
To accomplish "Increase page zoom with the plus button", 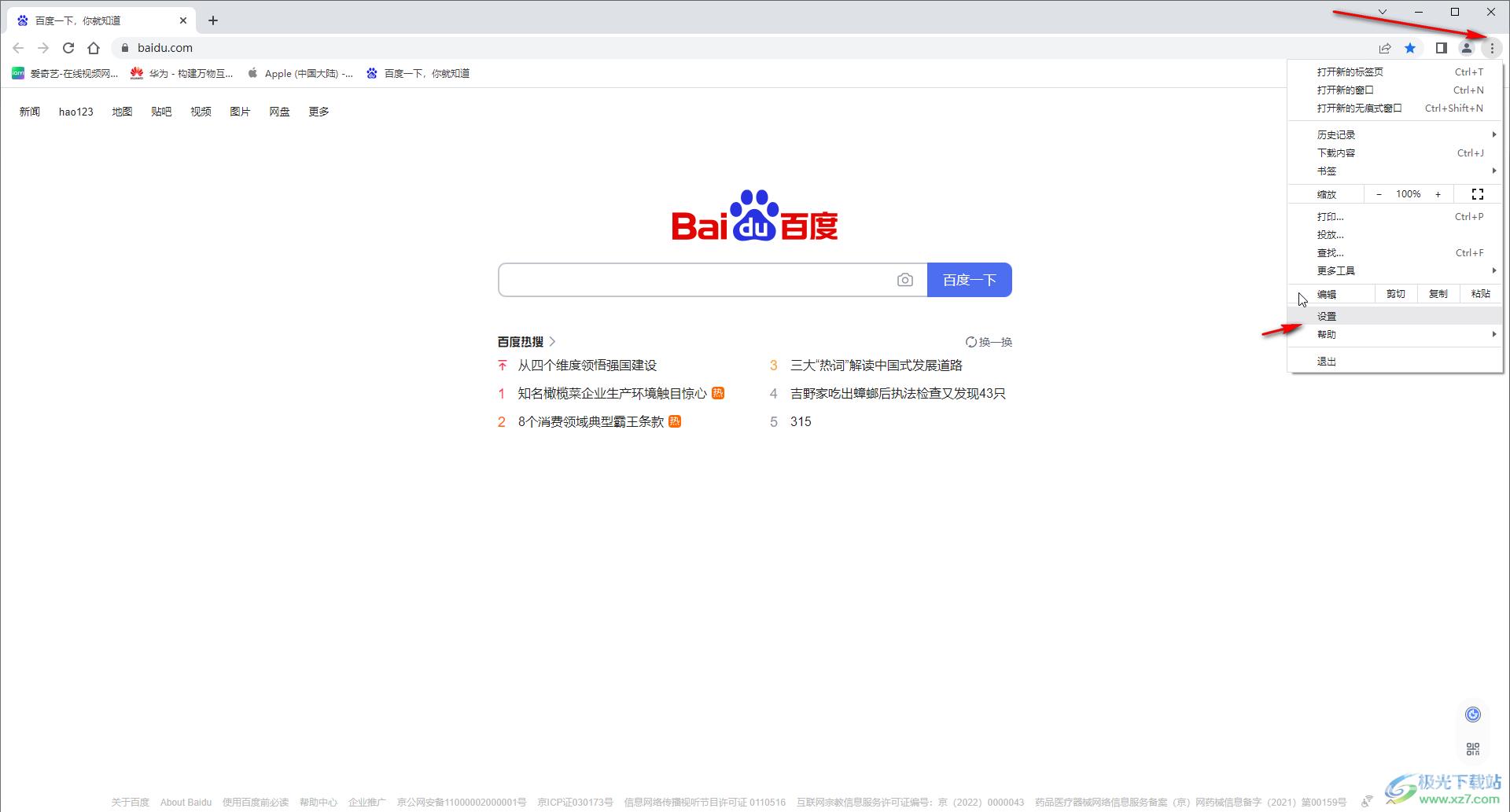I will tap(1438, 194).
